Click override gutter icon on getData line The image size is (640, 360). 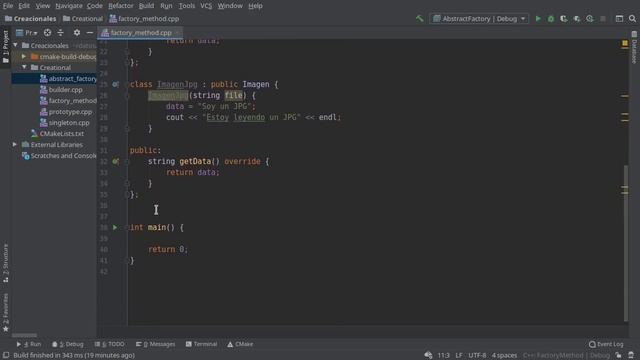(116, 162)
